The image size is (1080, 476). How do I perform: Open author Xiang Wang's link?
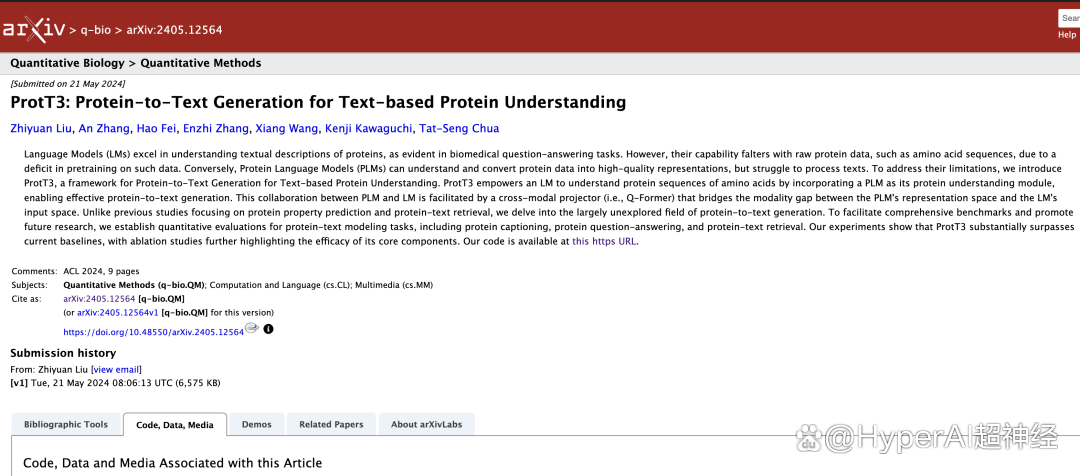286,128
